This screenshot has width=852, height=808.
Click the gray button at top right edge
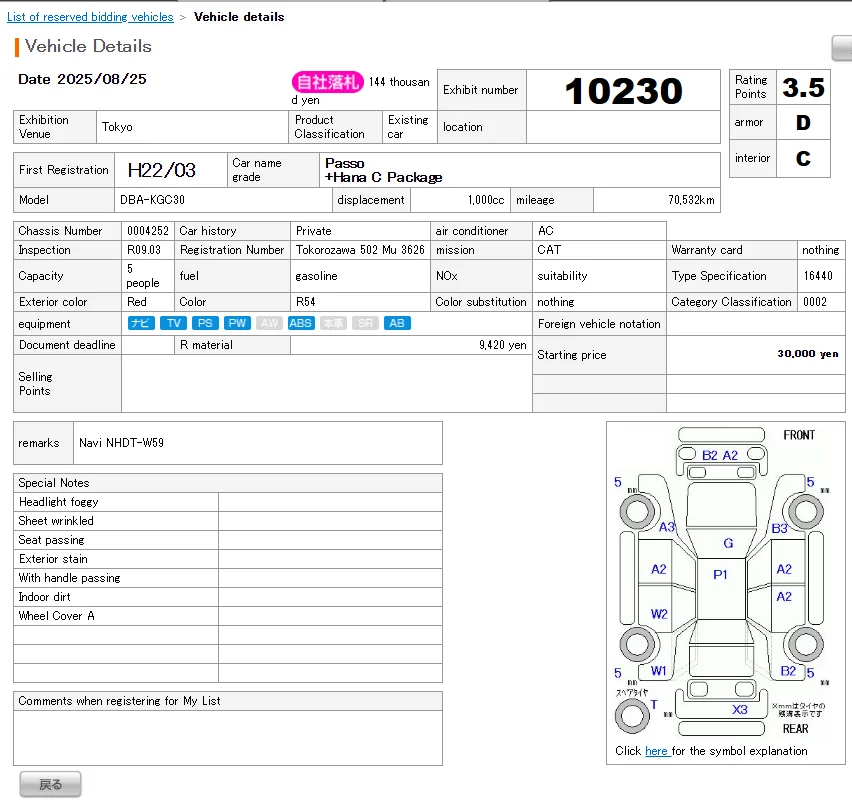(841, 48)
